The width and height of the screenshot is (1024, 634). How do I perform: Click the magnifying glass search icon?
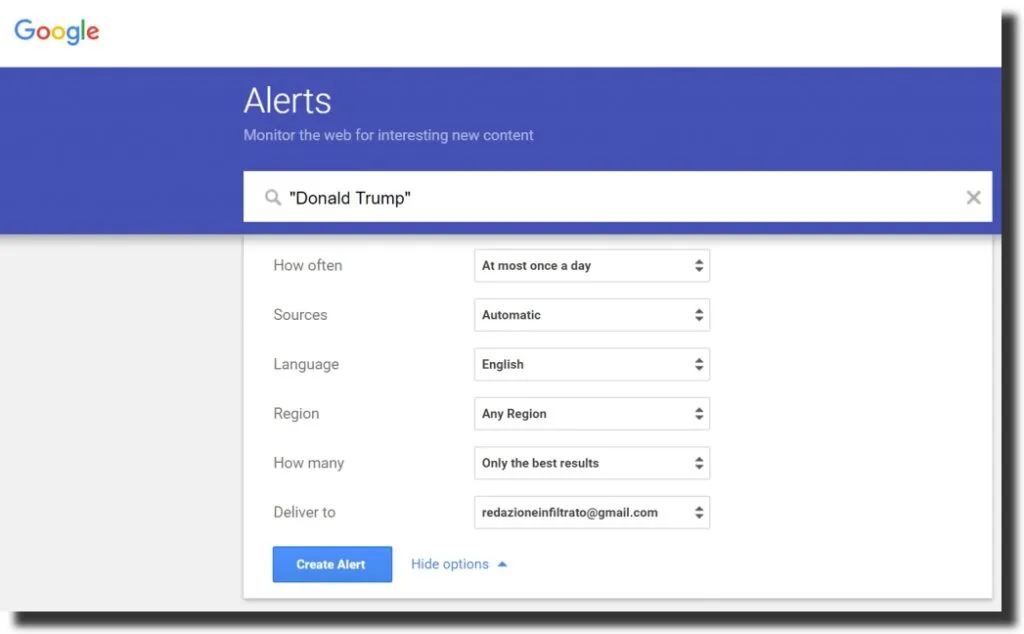pos(272,197)
